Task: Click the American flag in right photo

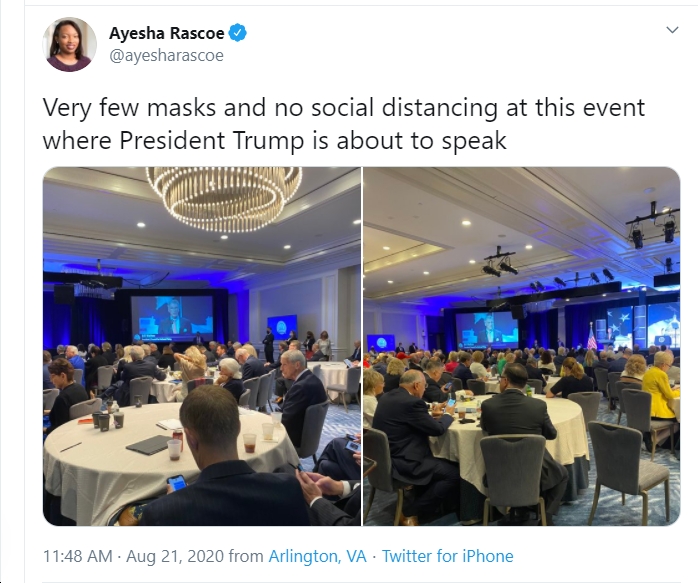Action: (x=592, y=336)
